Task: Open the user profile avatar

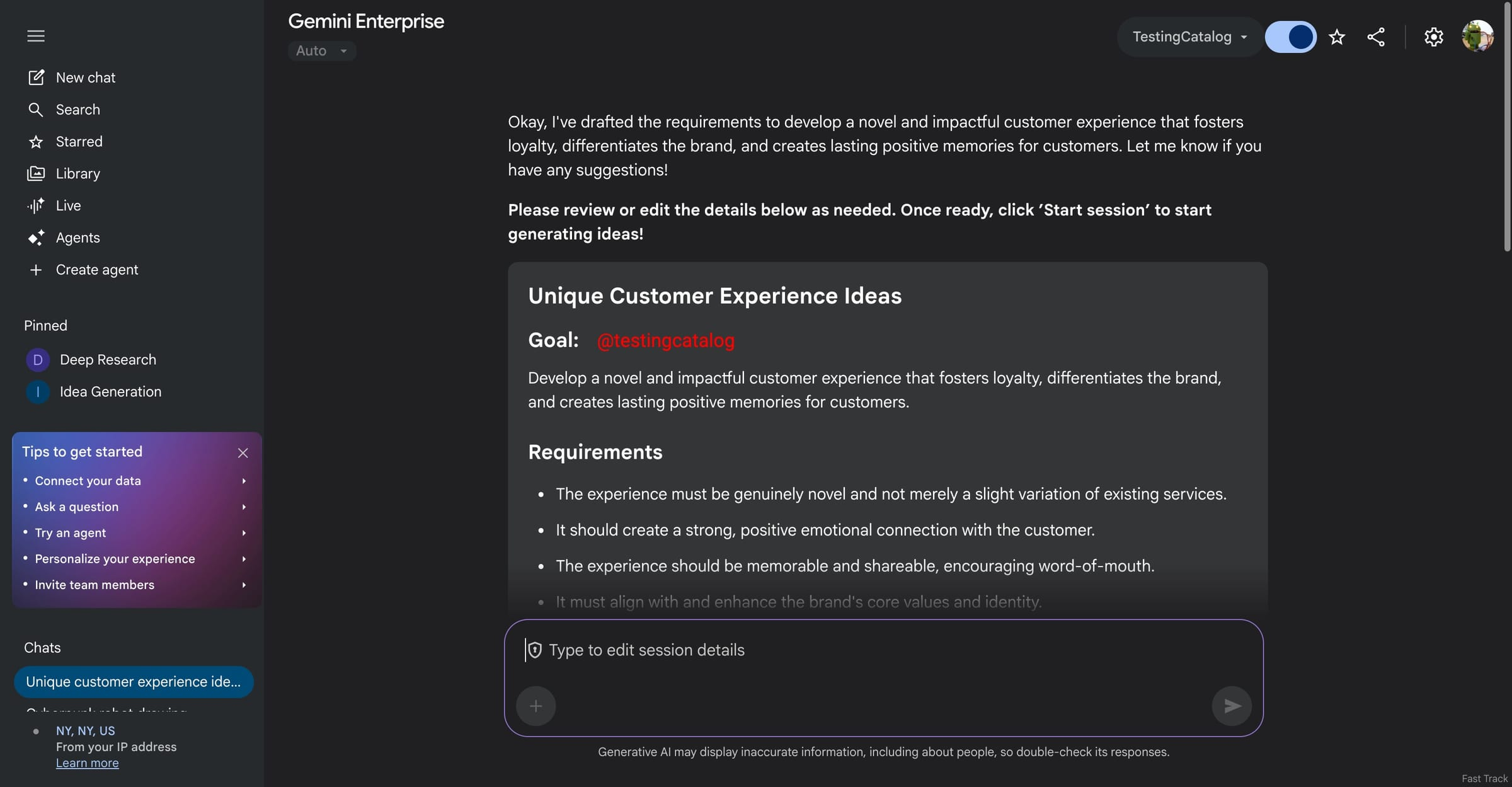Action: pyautogui.click(x=1477, y=36)
